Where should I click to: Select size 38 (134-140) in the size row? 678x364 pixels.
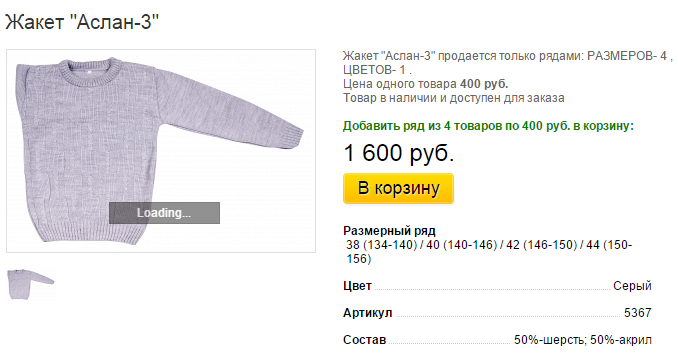382,245
